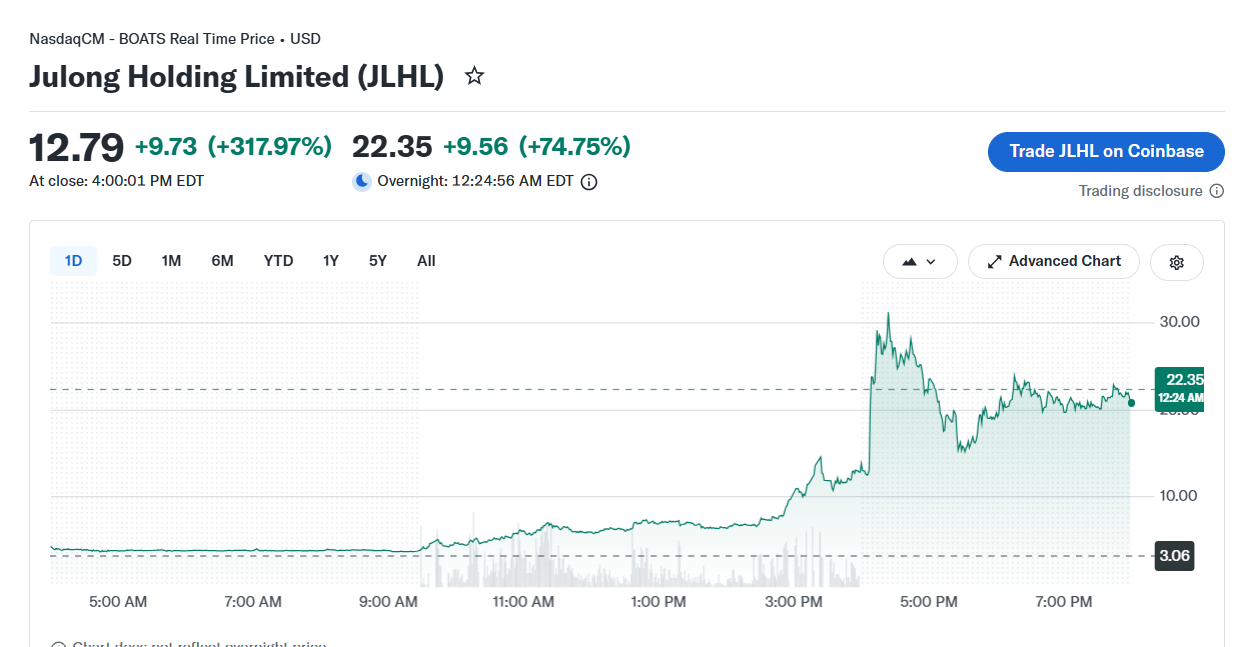
Task: Expand the chart type dropdown chevron
Action: pos(931,262)
